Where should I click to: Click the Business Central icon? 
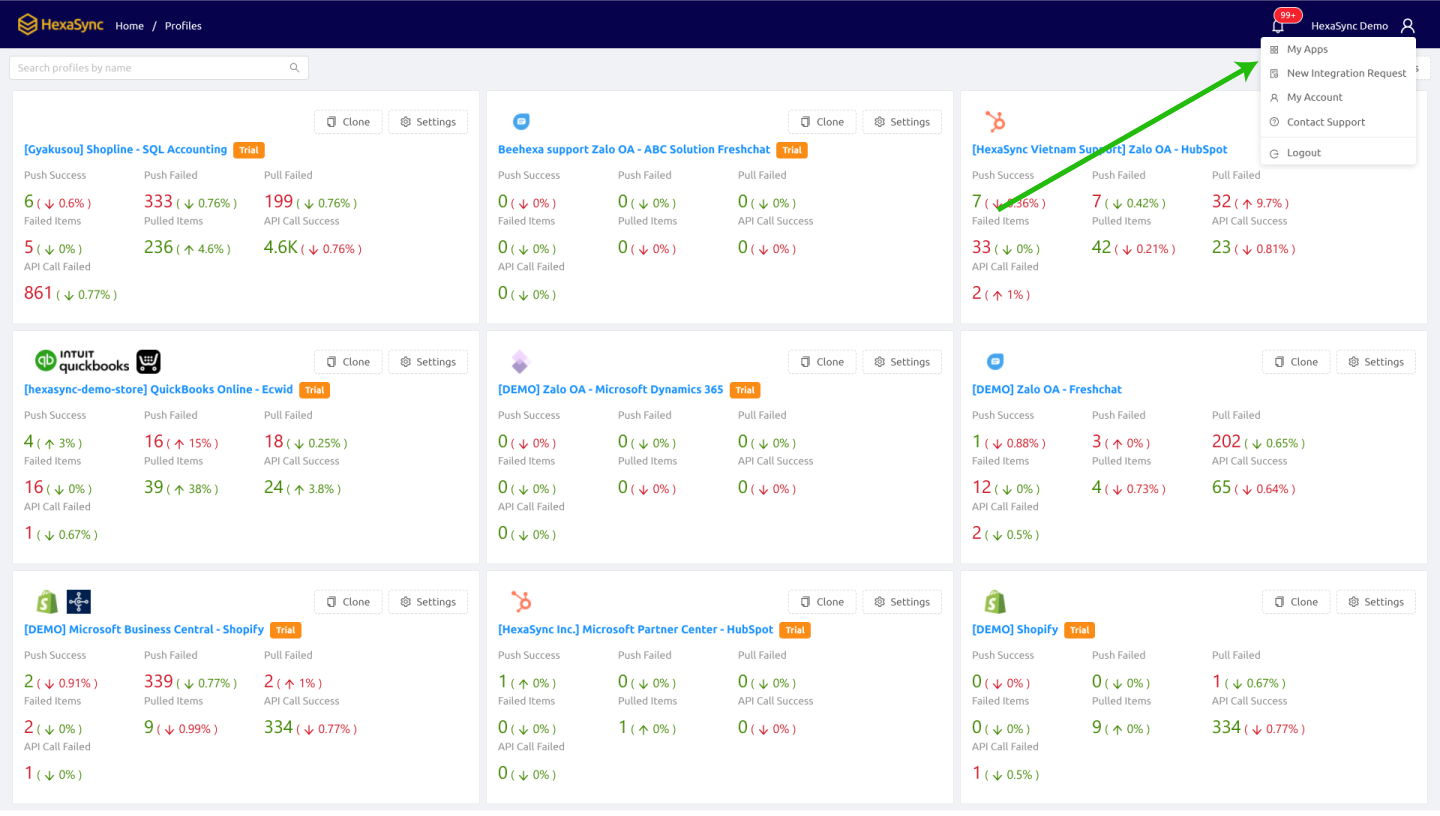pos(79,601)
